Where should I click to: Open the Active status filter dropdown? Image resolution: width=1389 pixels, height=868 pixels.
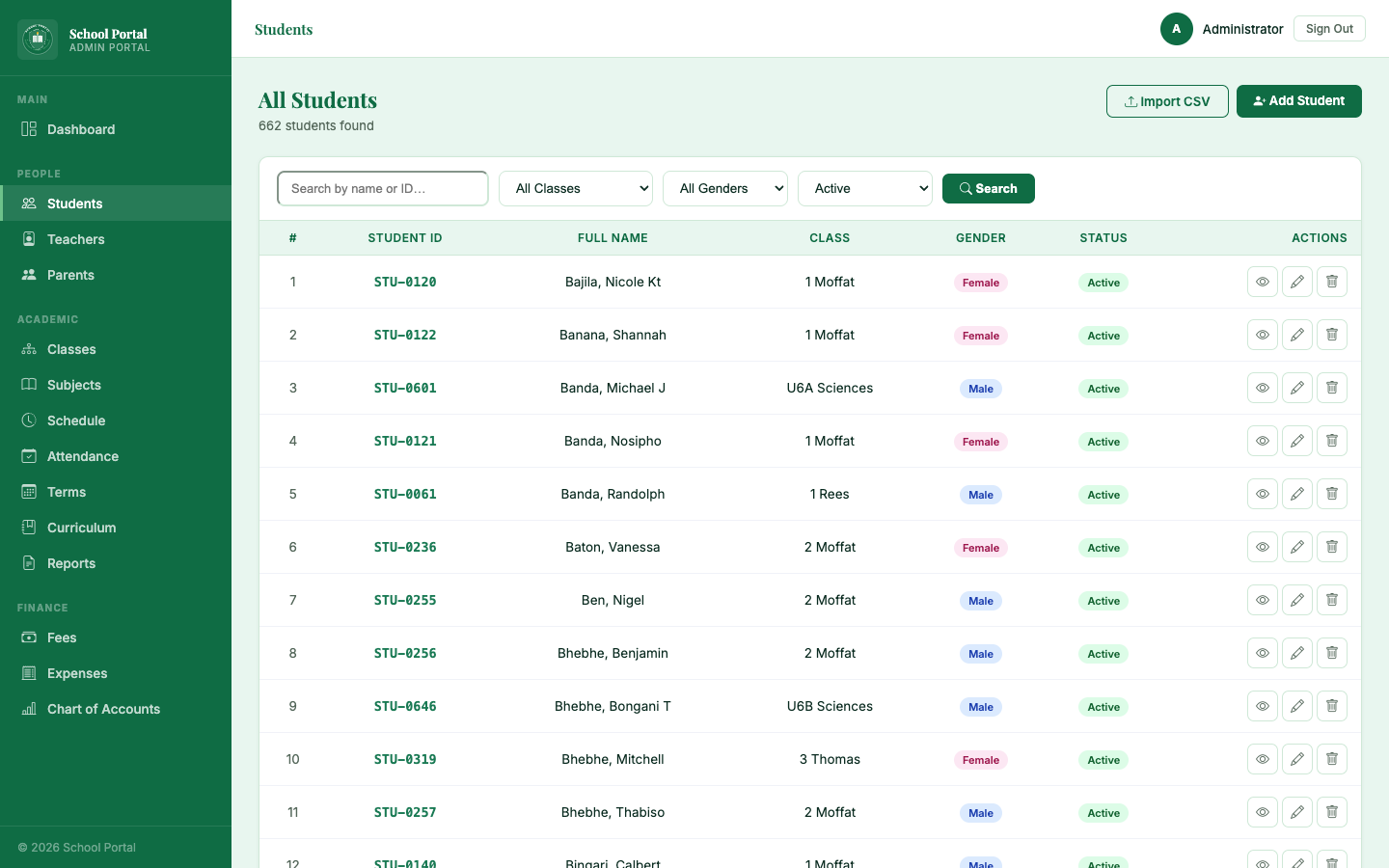(x=865, y=189)
